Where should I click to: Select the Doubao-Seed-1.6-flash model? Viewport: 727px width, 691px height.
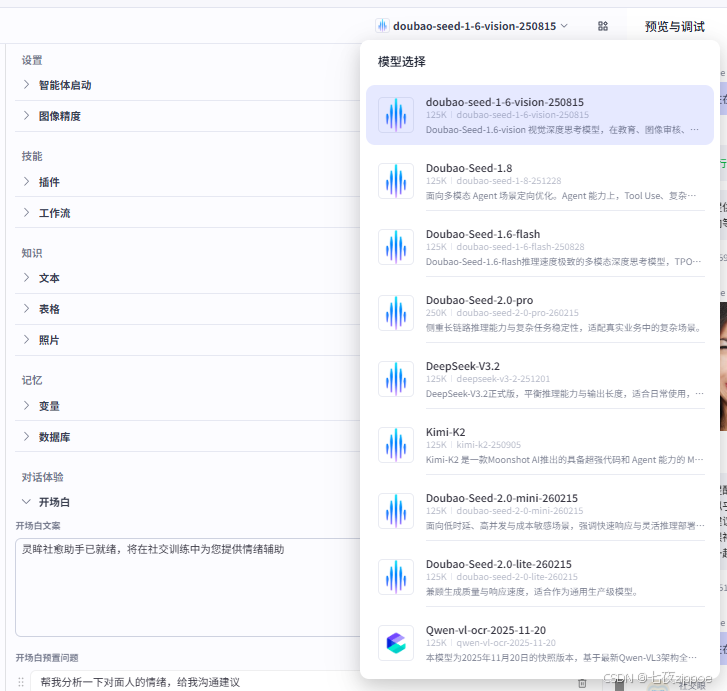pyautogui.click(x=540, y=247)
